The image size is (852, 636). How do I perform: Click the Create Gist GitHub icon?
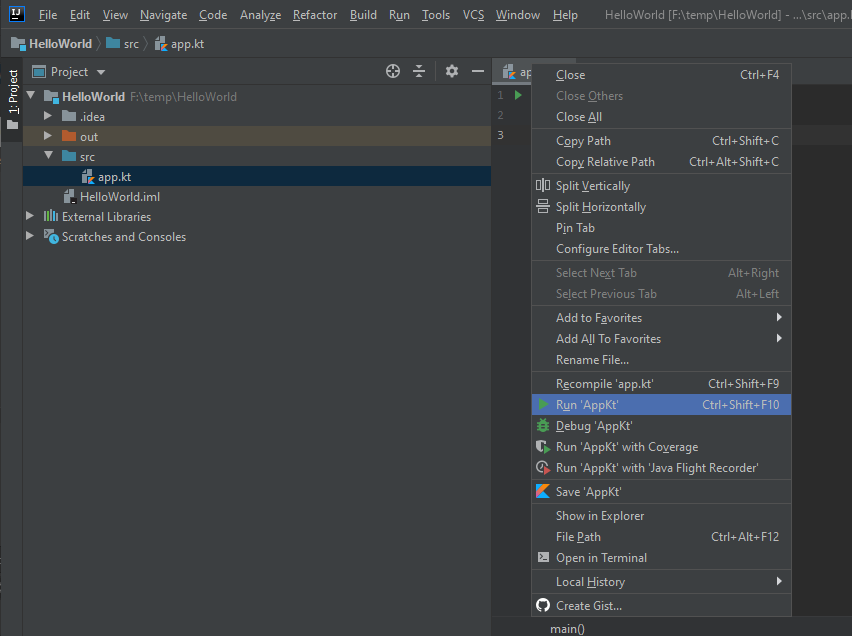(x=543, y=605)
